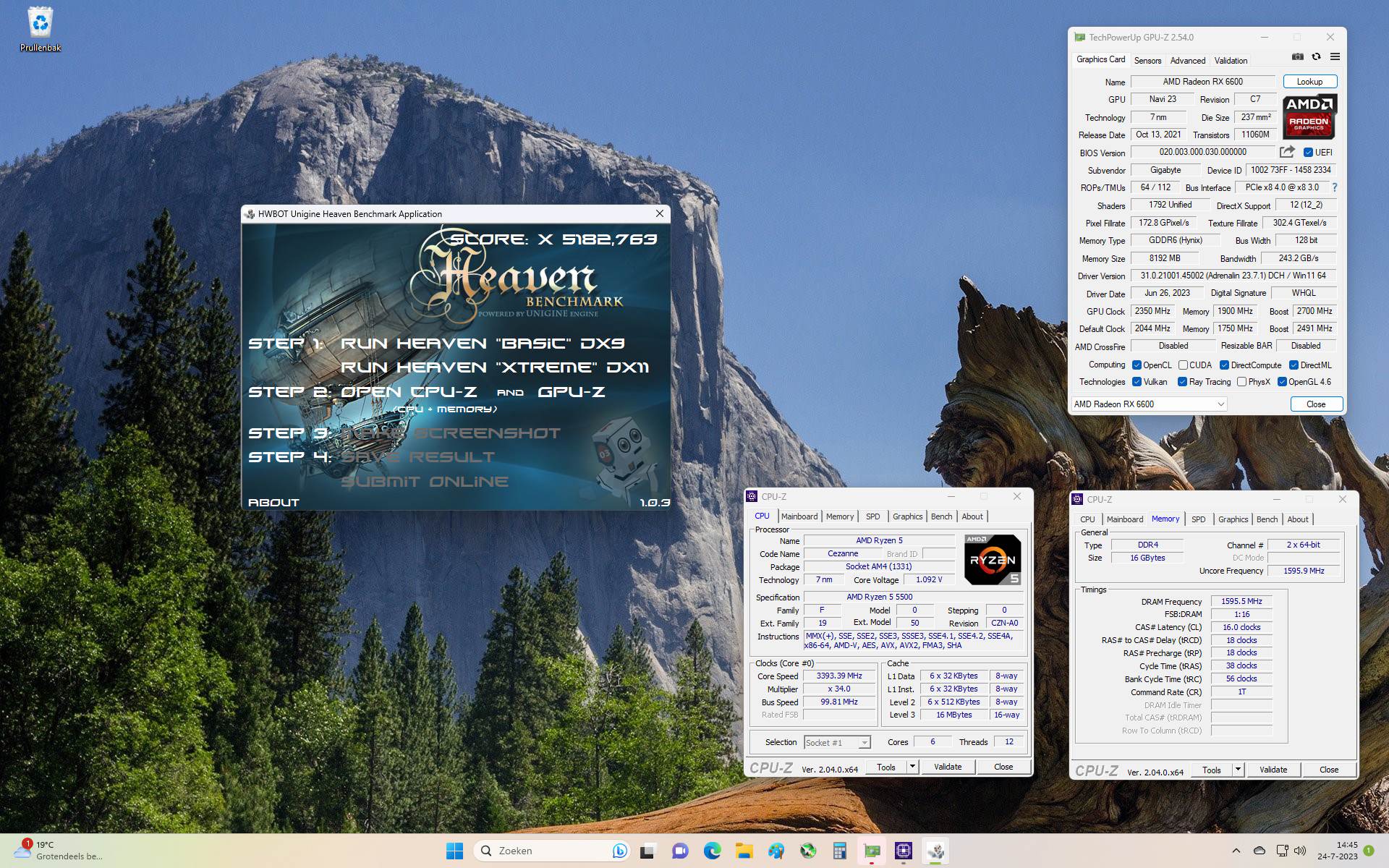Switch to GPU-Z Validation tab
This screenshot has height=868, width=1389.
tap(1231, 61)
